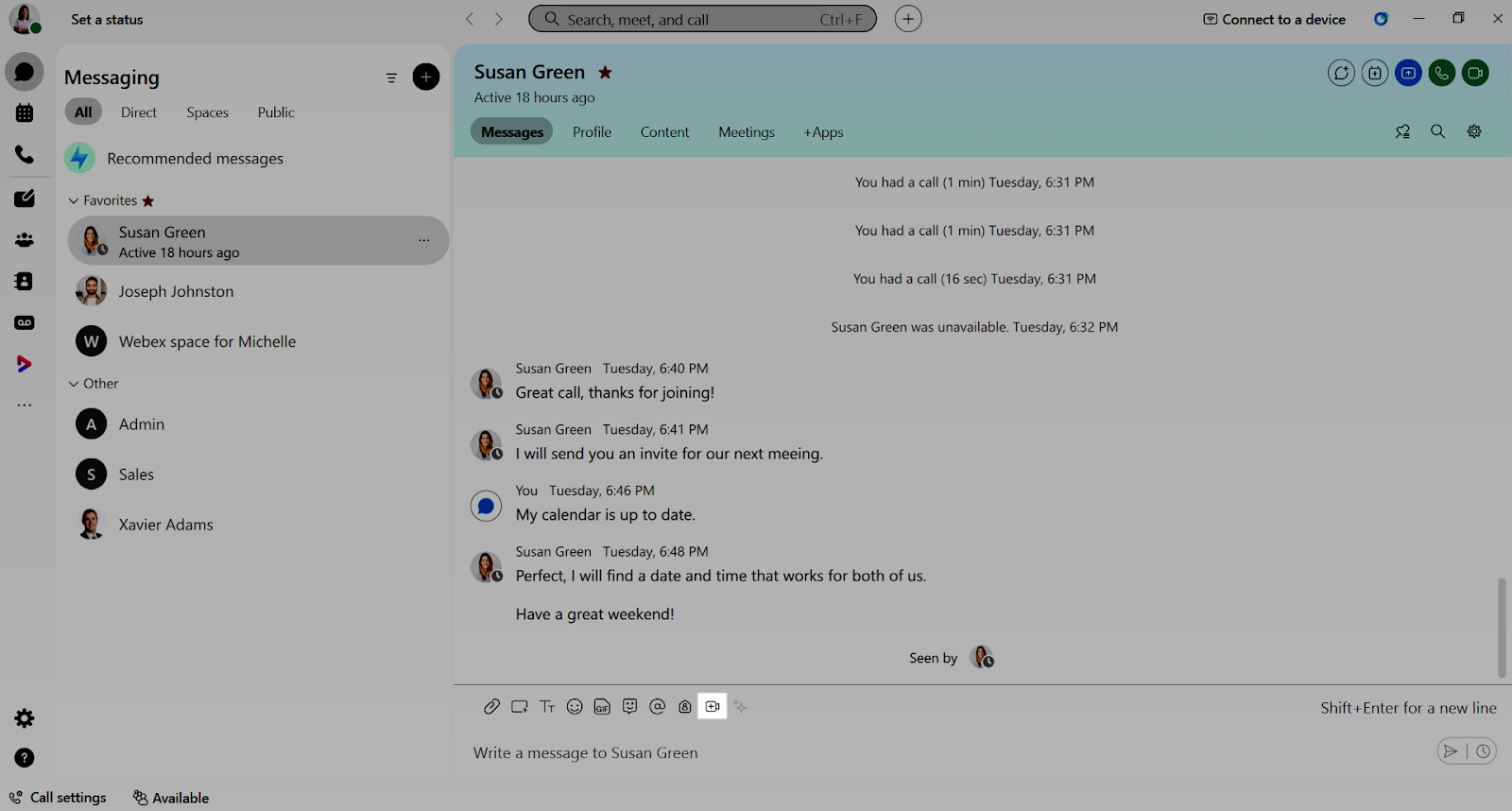
Task: Open the sticker reactions icon in the composer
Action: click(x=629, y=706)
